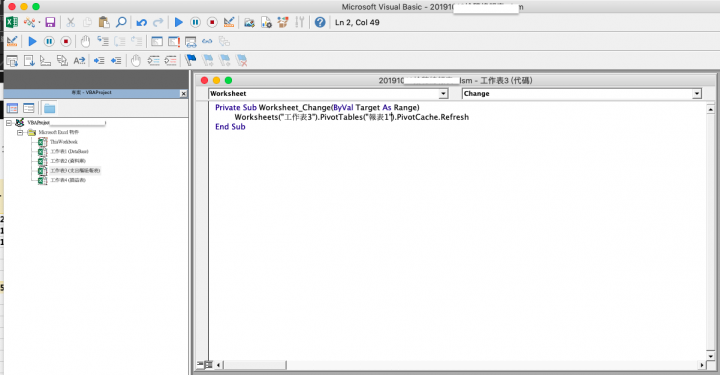Click the Toolbox wrench icon
720x375 pixels.
coord(299,22)
